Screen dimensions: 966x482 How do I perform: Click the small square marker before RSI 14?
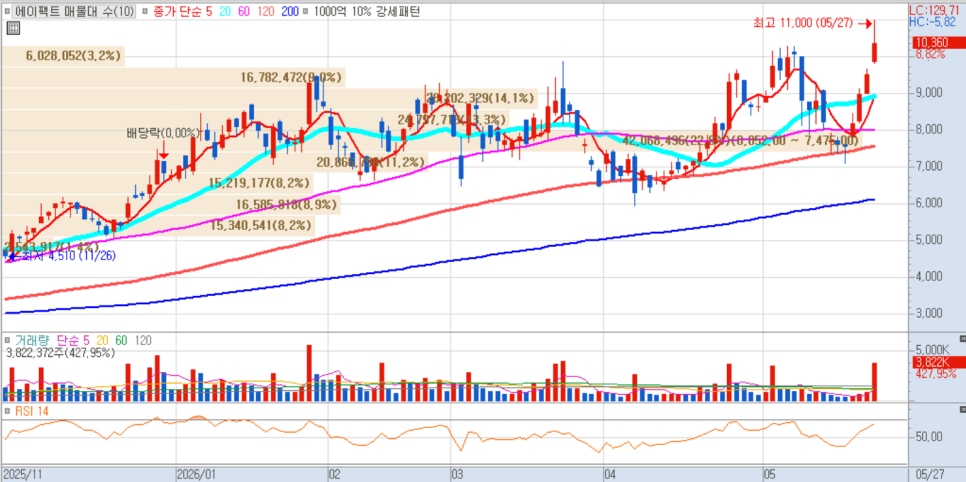[7, 411]
